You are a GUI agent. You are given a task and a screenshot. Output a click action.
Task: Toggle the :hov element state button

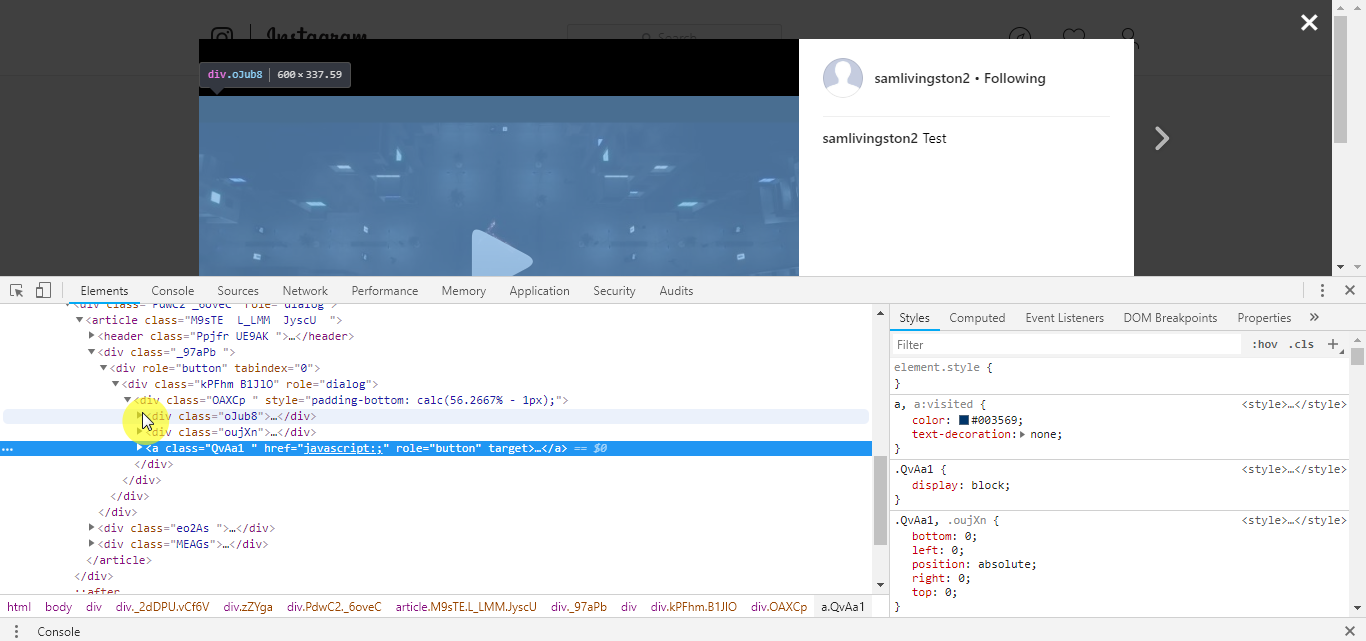pyautogui.click(x=1265, y=344)
